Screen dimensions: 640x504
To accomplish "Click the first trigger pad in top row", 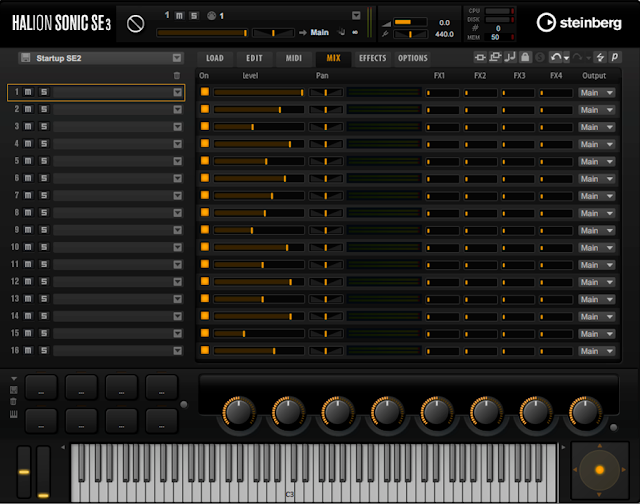I will [x=41, y=386].
